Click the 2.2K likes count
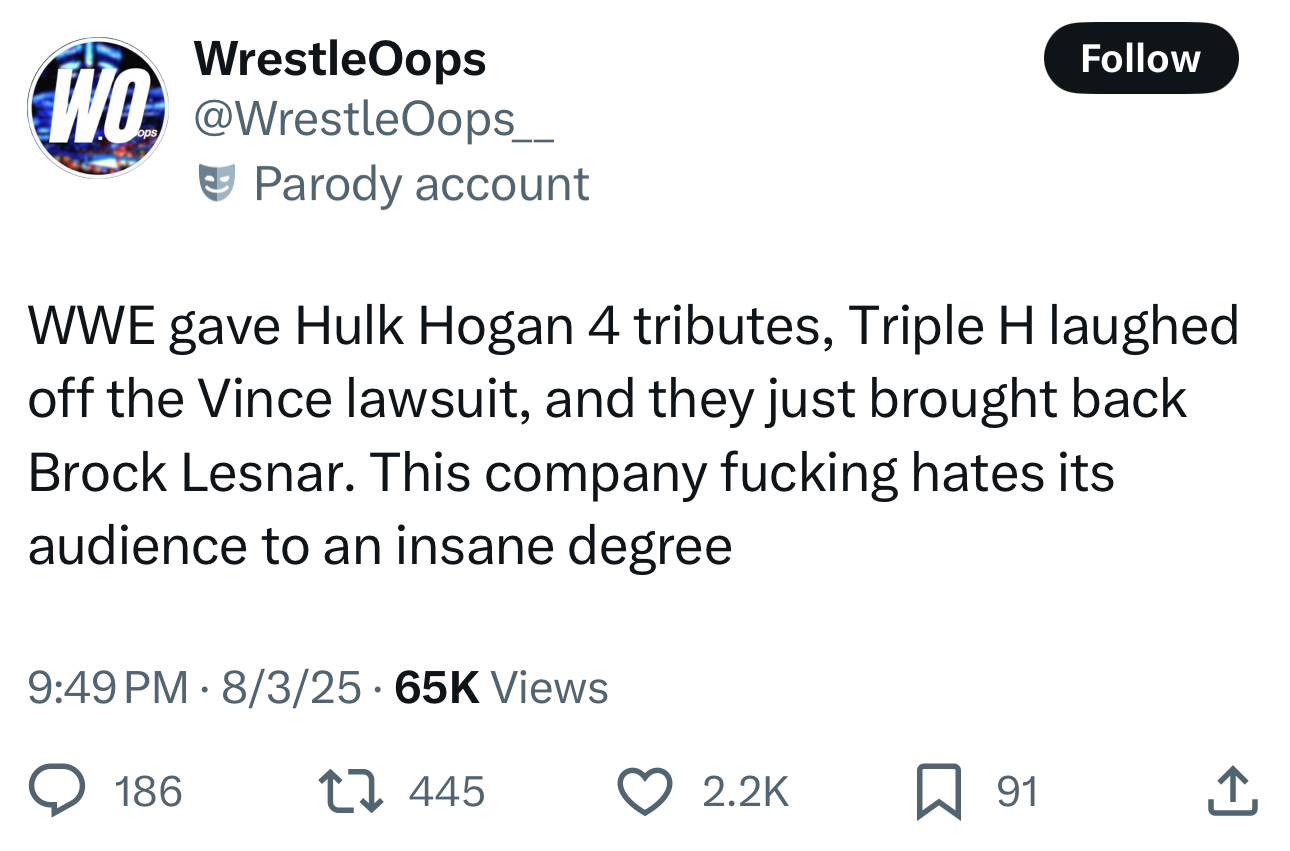Screen dimensions: 1290x851 pos(746,792)
